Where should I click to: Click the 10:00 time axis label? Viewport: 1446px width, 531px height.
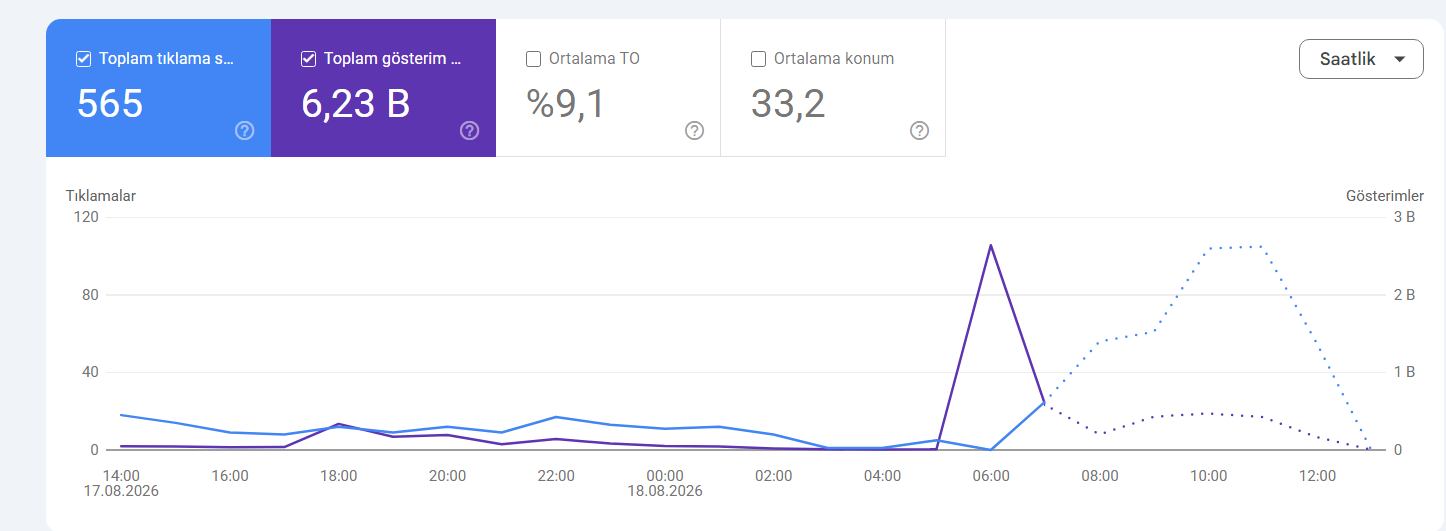point(1209,476)
